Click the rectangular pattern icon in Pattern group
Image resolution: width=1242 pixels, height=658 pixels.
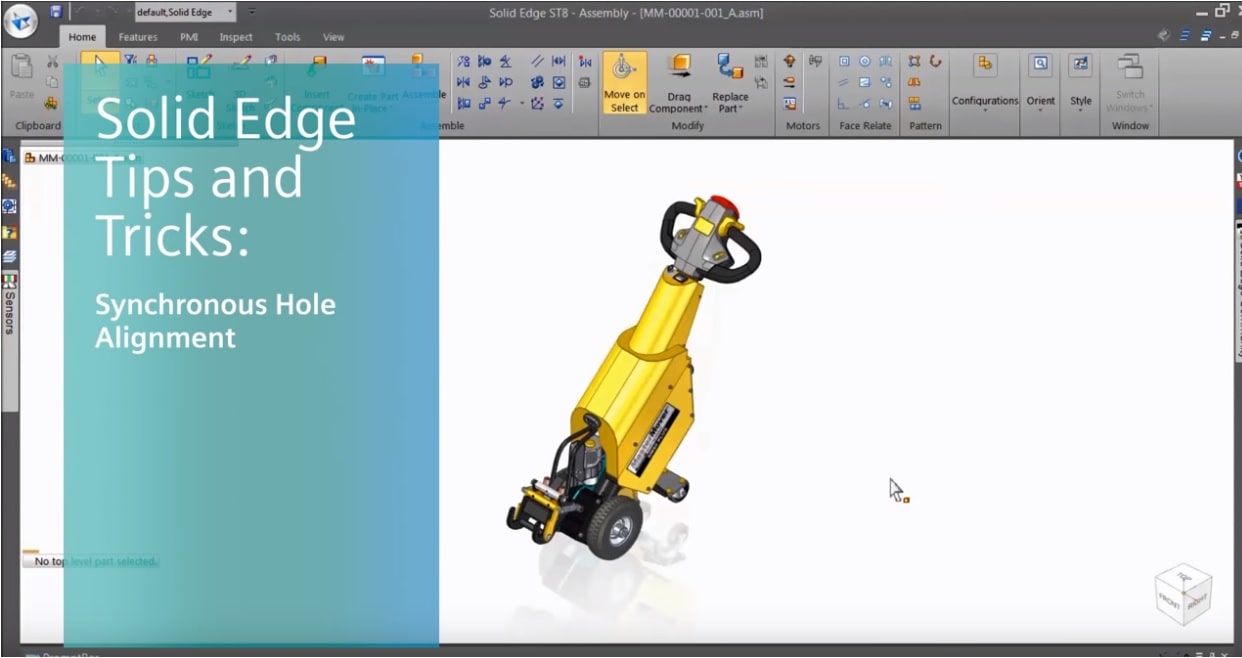click(x=914, y=61)
